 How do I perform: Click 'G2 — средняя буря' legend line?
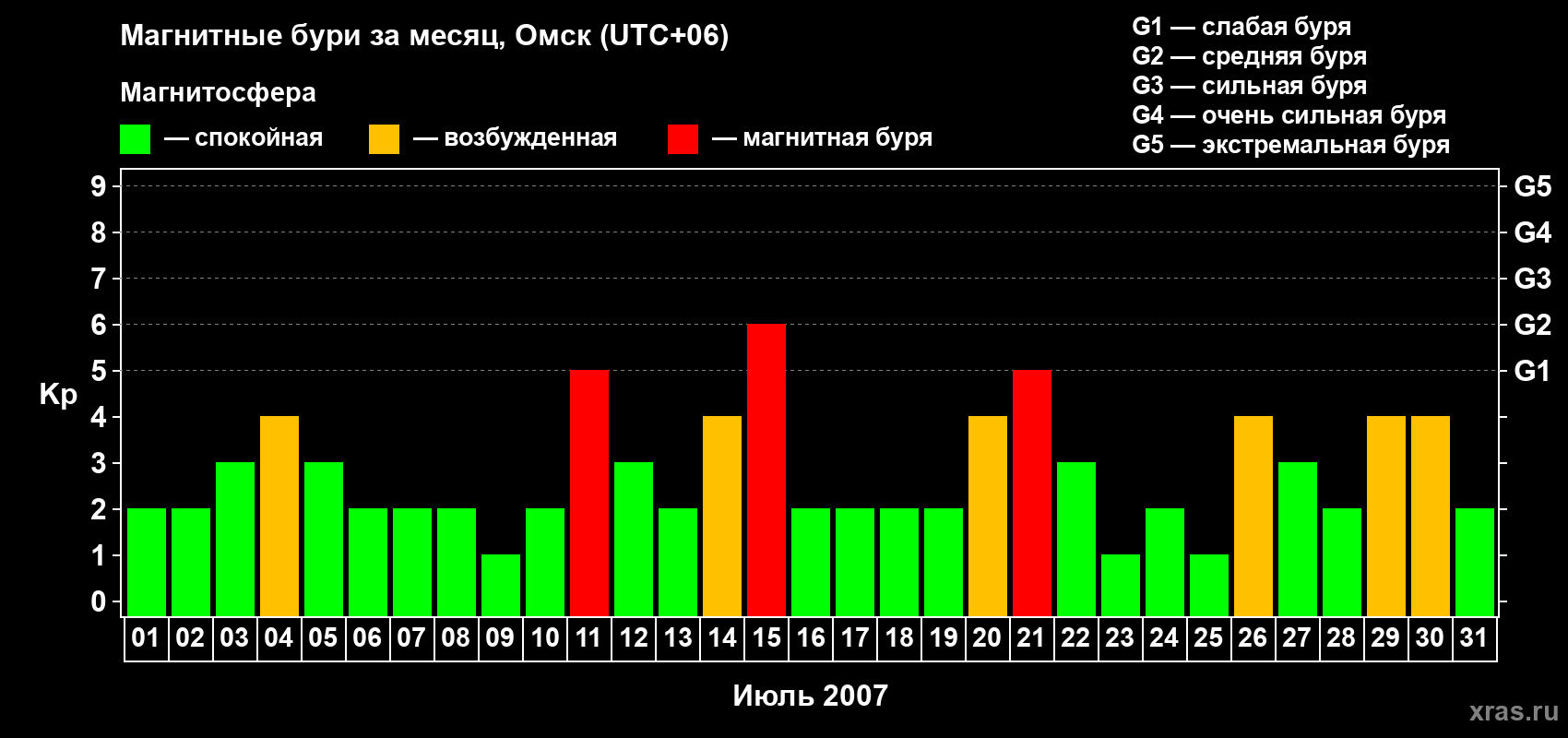coord(1249,57)
